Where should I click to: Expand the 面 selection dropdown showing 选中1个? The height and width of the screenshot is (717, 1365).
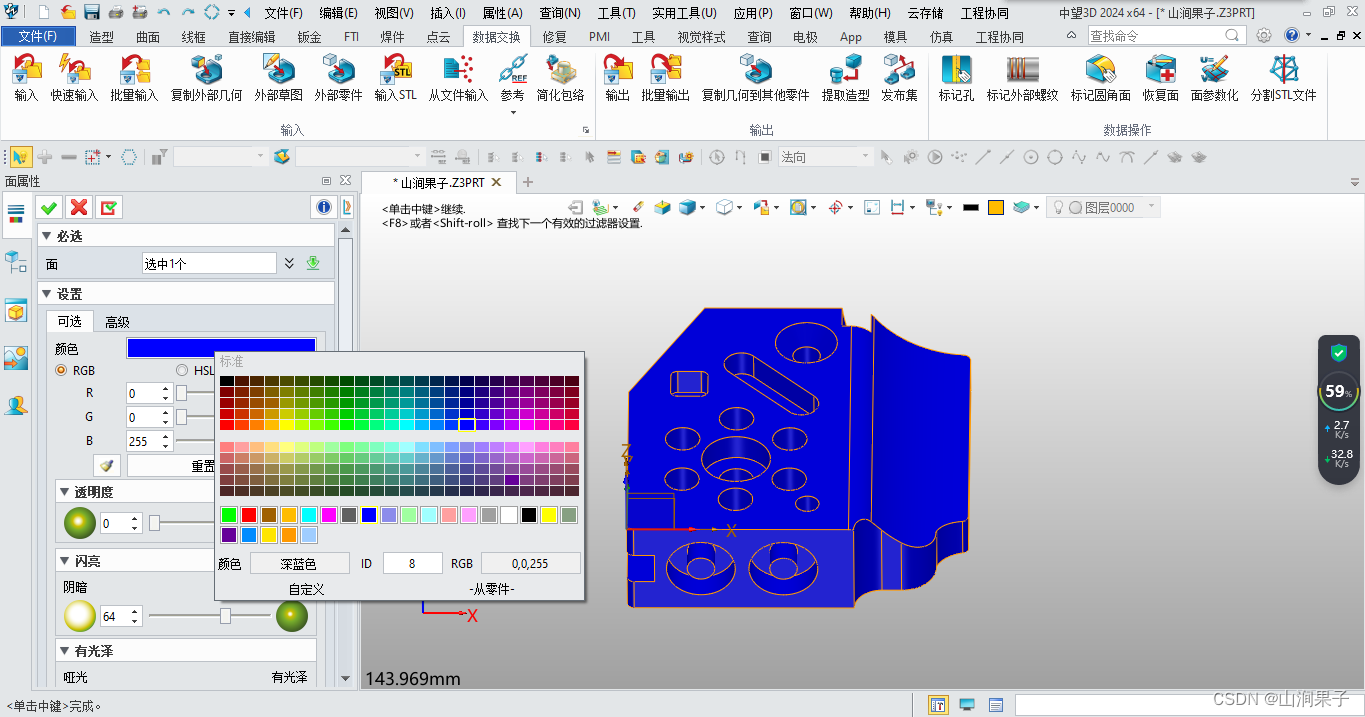(x=290, y=262)
